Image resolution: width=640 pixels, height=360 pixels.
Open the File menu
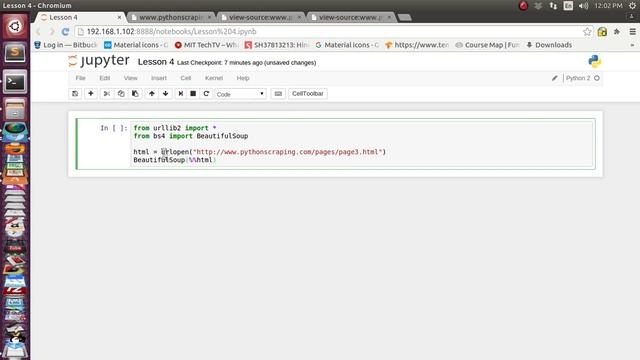[80, 78]
